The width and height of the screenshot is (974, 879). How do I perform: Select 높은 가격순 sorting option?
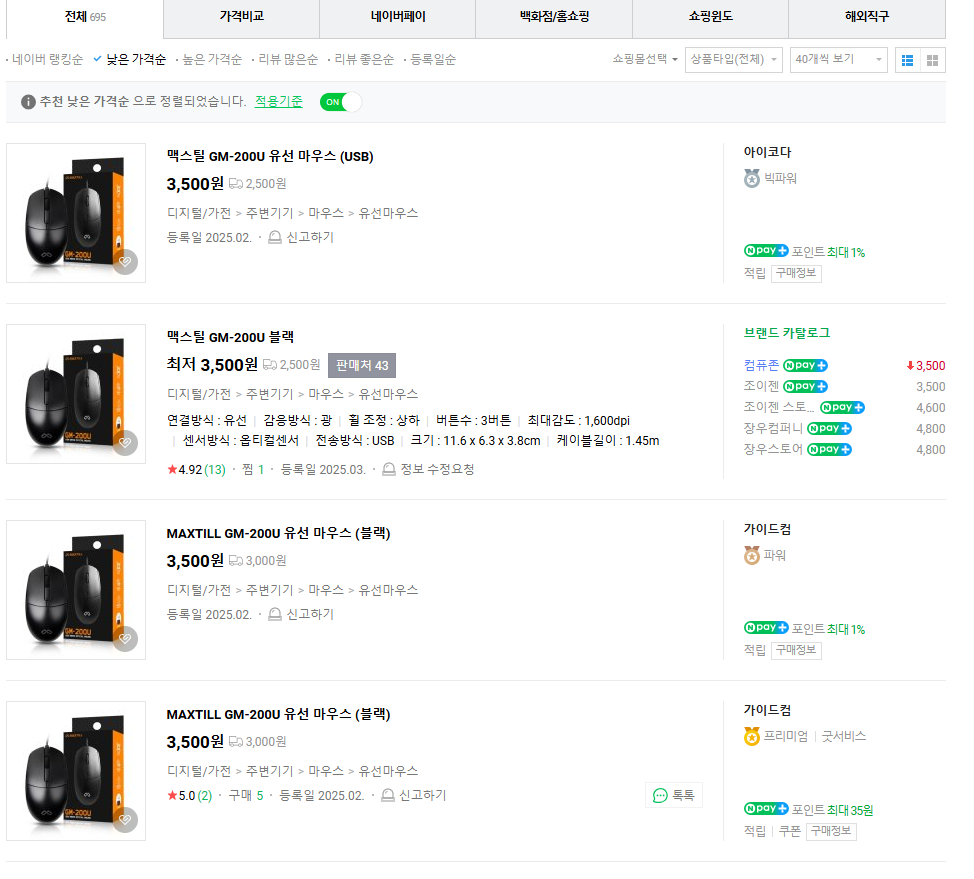coord(212,60)
